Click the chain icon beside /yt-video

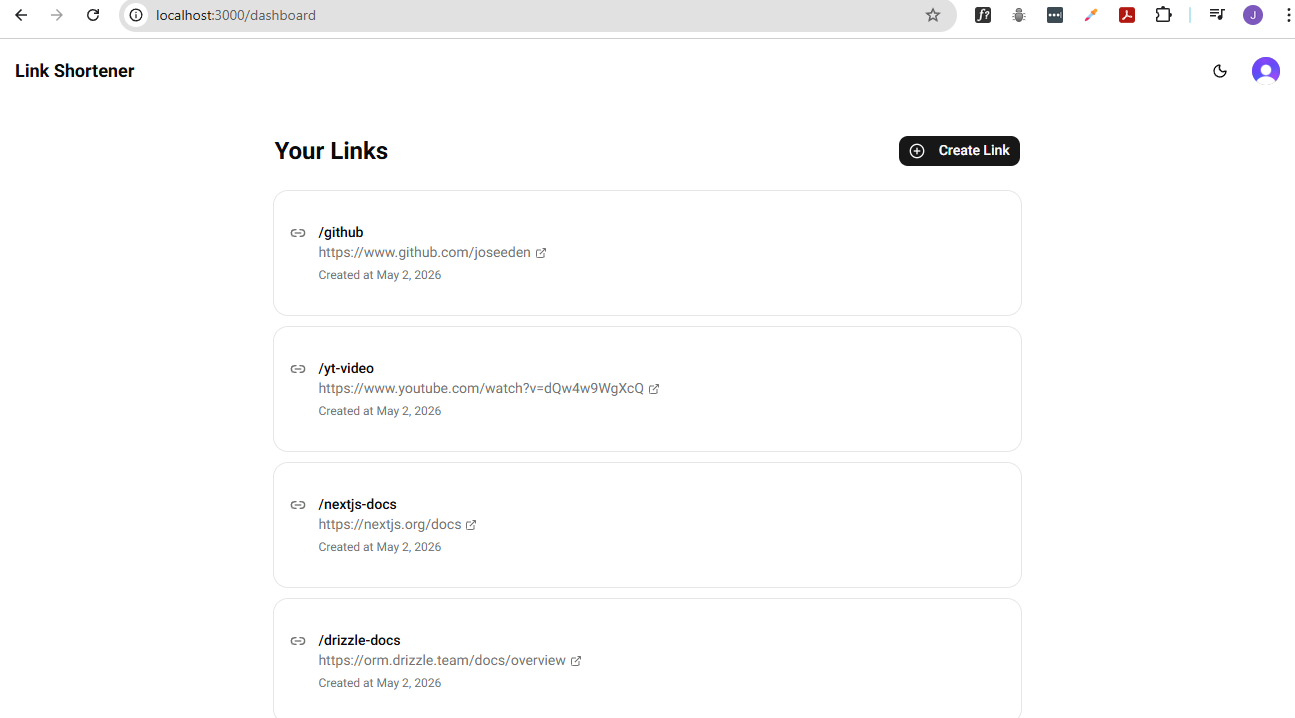tap(298, 369)
